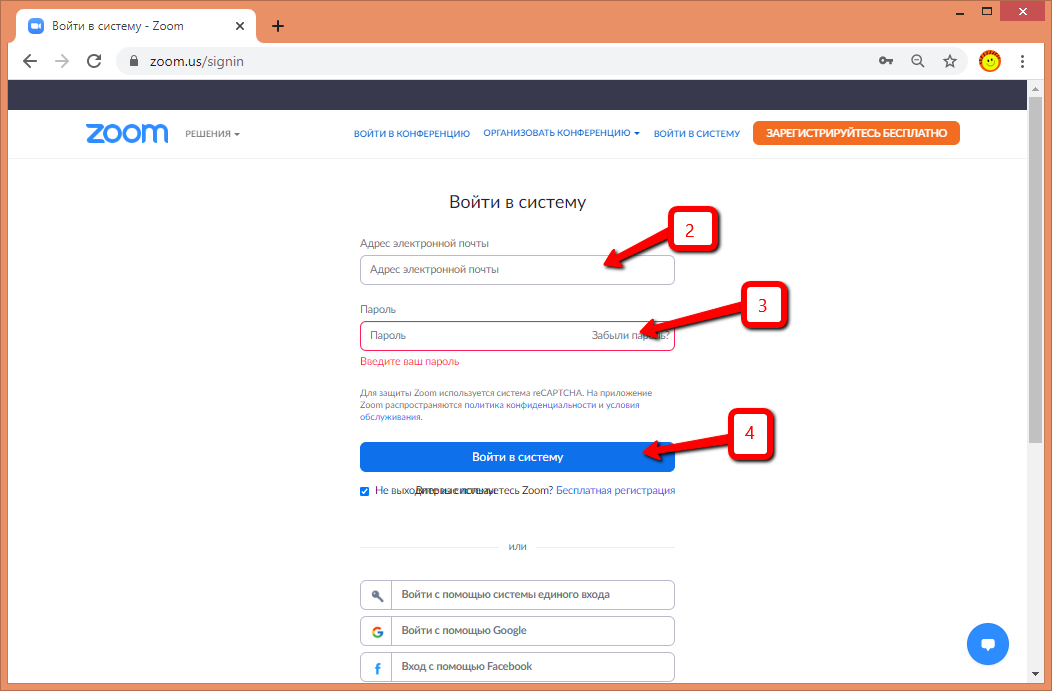Bookmark this page with star icon
This screenshot has width=1052, height=691.
(x=950, y=61)
